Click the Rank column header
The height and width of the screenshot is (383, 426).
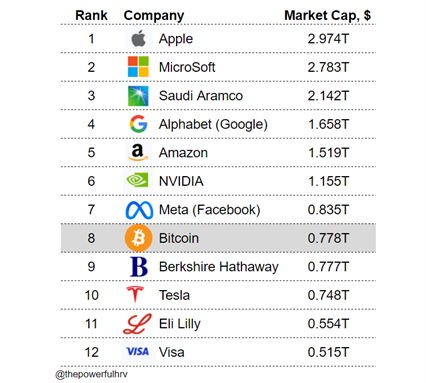(91, 15)
